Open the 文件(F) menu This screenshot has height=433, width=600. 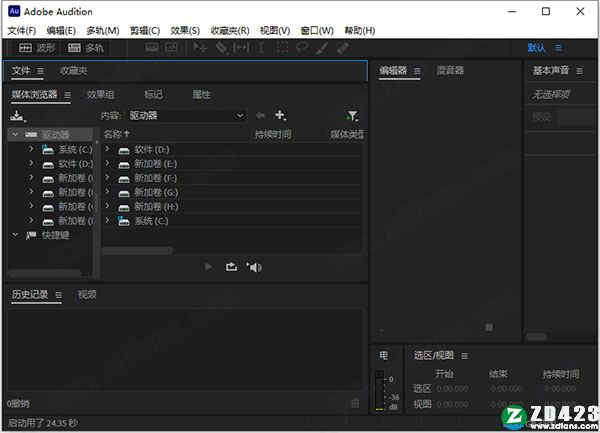pos(22,31)
